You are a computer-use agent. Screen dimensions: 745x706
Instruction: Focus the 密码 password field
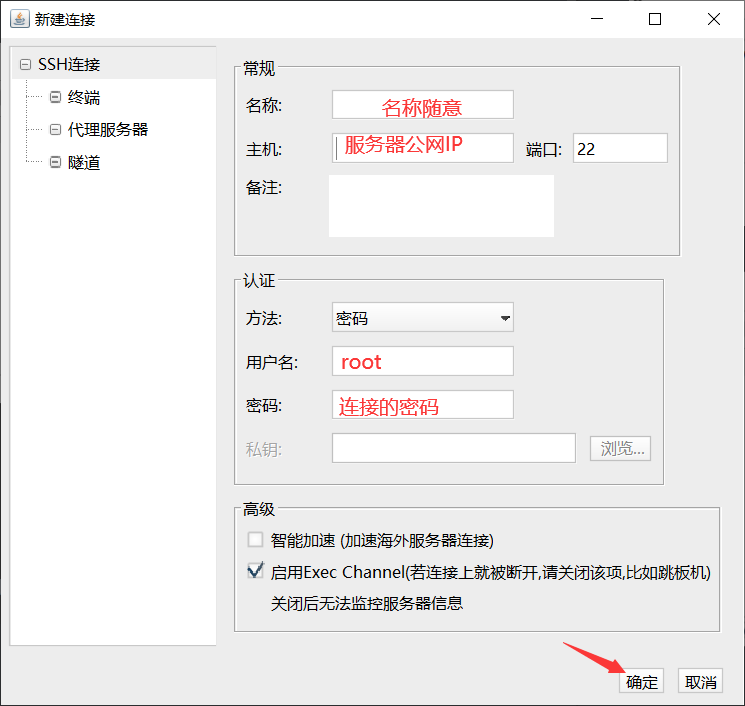423,405
